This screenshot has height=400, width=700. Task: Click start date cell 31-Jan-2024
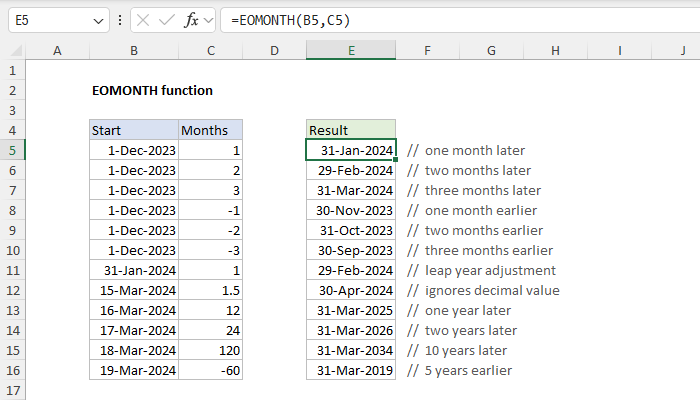pos(134,271)
